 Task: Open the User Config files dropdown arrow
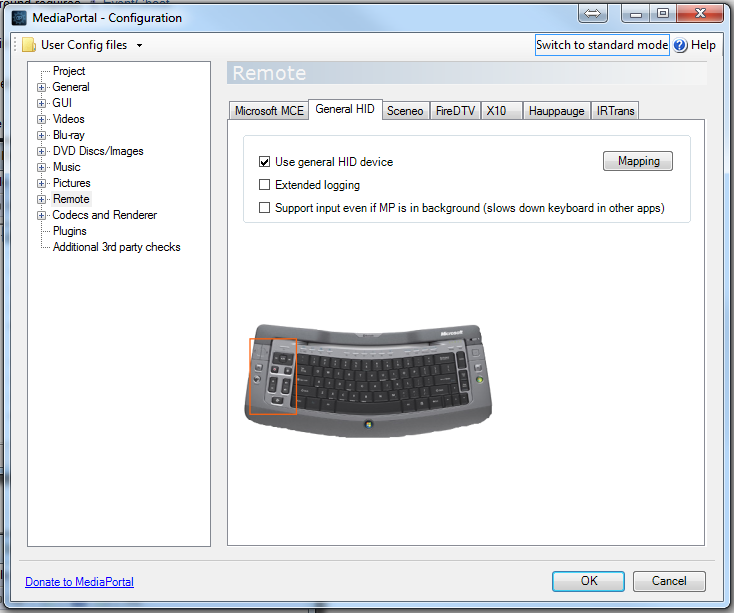click(x=139, y=46)
